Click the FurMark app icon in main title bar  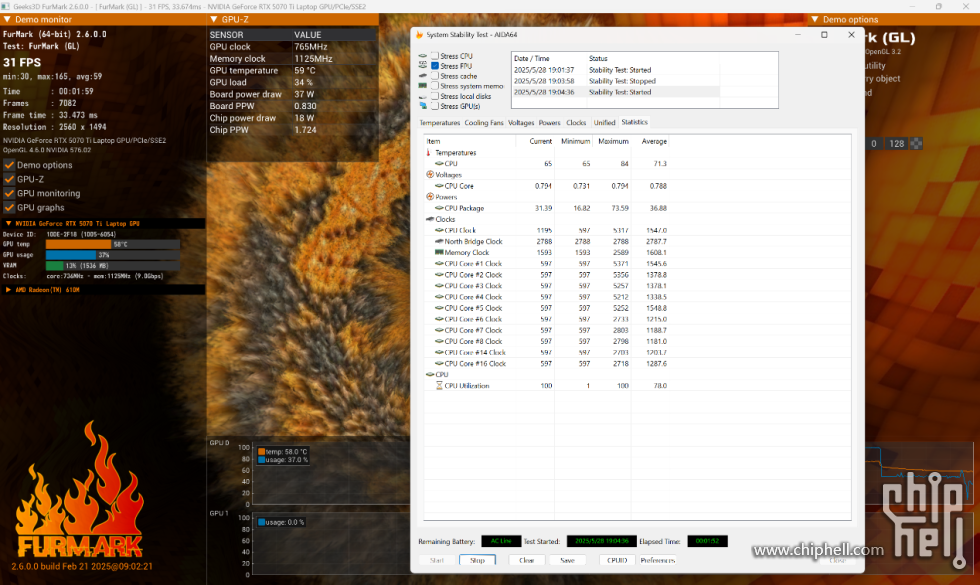pos(7,6)
